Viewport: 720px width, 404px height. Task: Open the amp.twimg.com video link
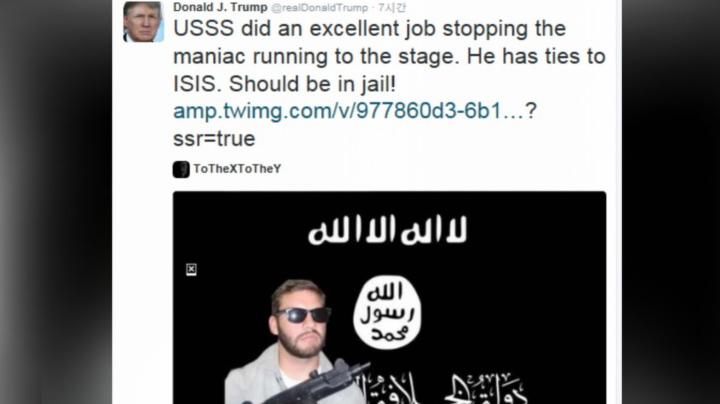point(354,111)
